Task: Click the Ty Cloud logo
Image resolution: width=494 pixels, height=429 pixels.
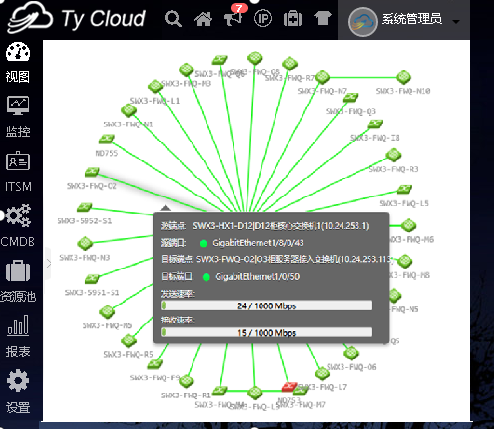Action: [x=76, y=18]
